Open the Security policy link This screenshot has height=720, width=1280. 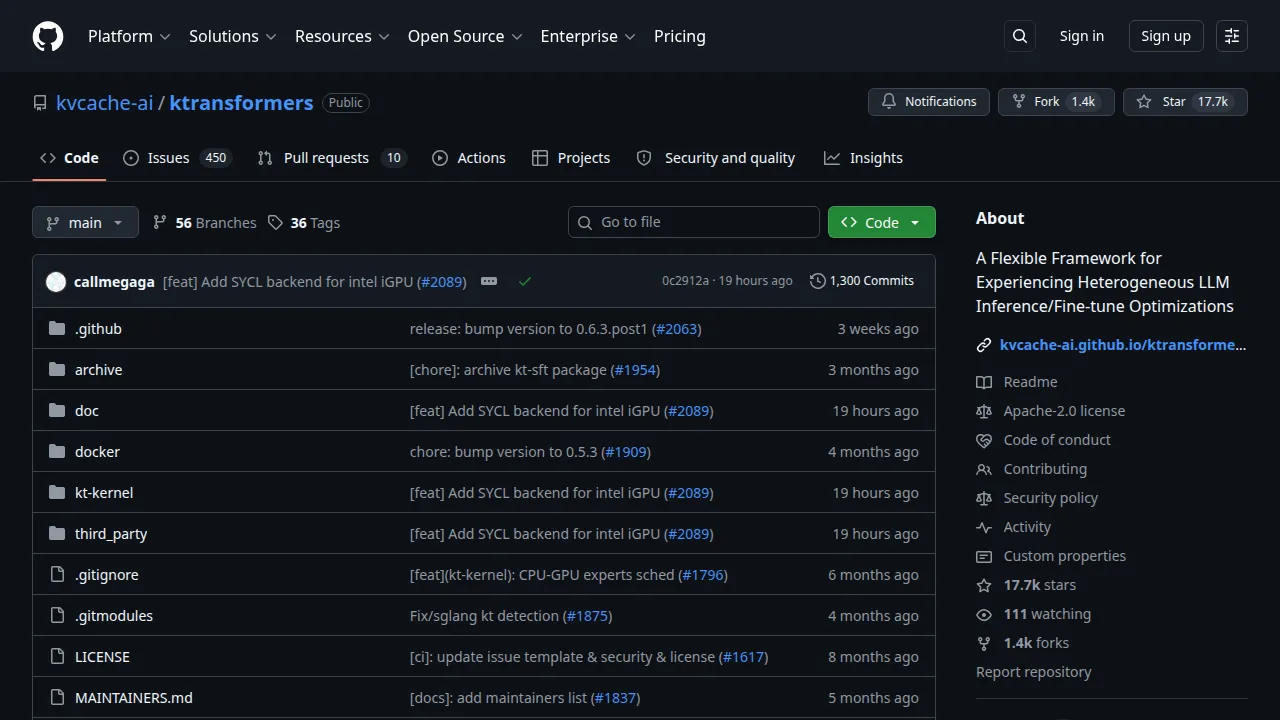(1051, 498)
